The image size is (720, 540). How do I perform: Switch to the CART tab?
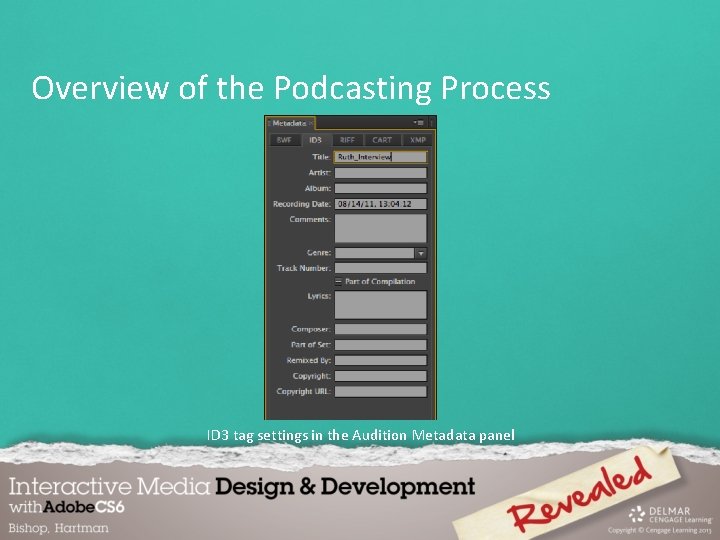pyautogui.click(x=382, y=140)
